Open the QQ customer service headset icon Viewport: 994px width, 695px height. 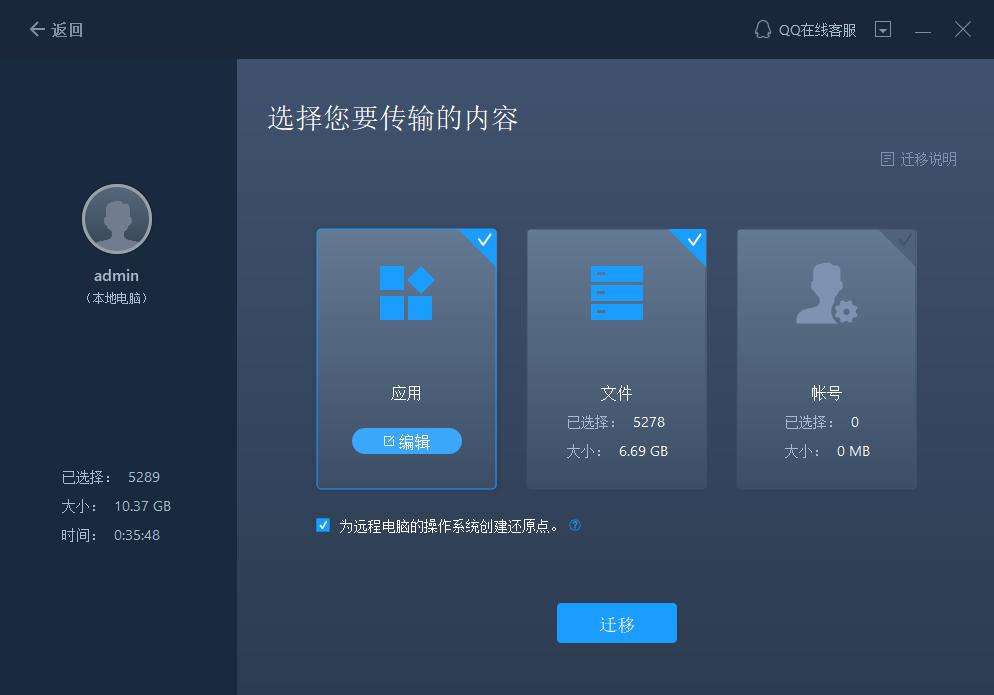(762, 29)
